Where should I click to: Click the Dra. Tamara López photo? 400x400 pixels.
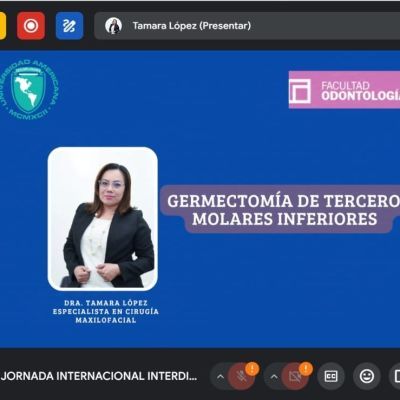coord(103,219)
